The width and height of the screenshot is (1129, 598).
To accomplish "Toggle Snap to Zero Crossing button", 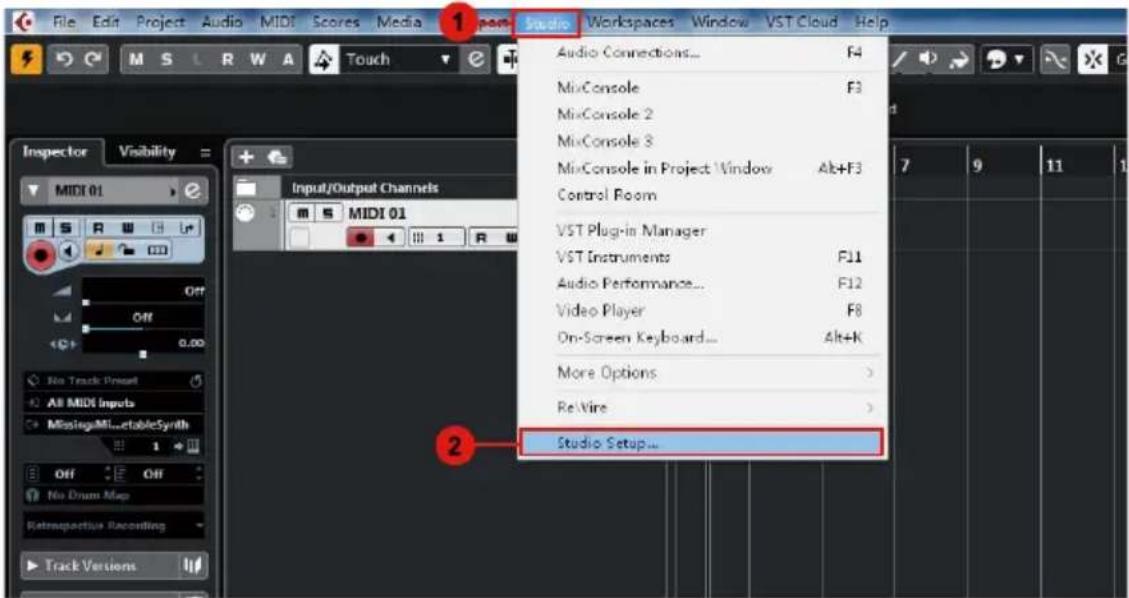I will pyautogui.click(x=1055, y=60).
